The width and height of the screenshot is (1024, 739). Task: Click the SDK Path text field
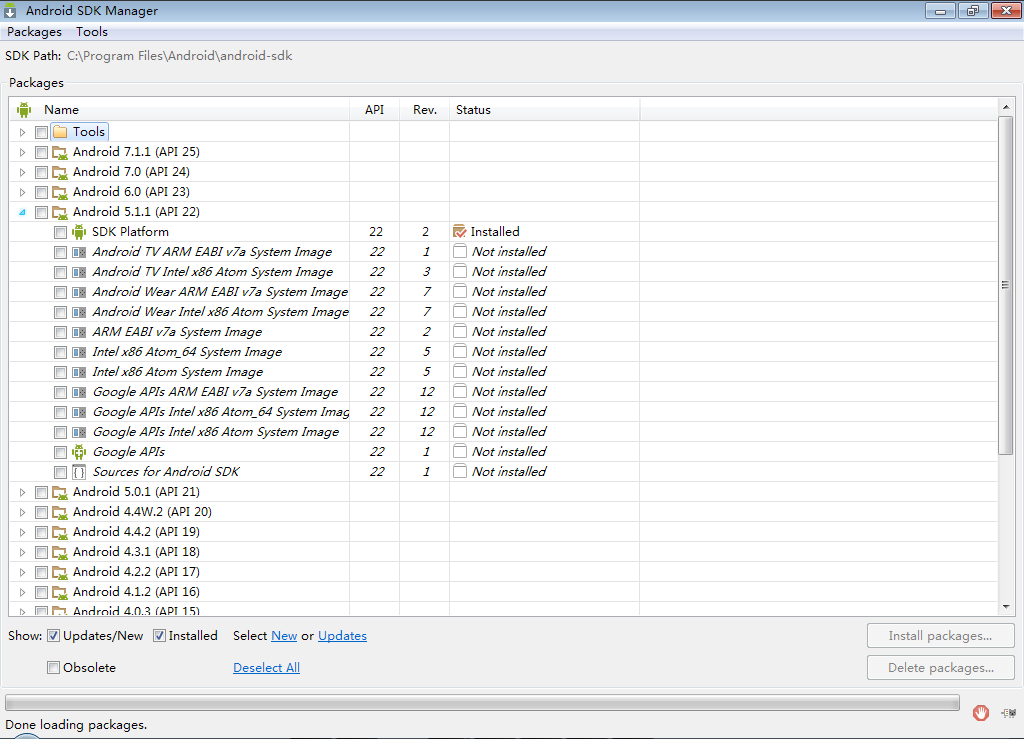[x=180, y=56]
